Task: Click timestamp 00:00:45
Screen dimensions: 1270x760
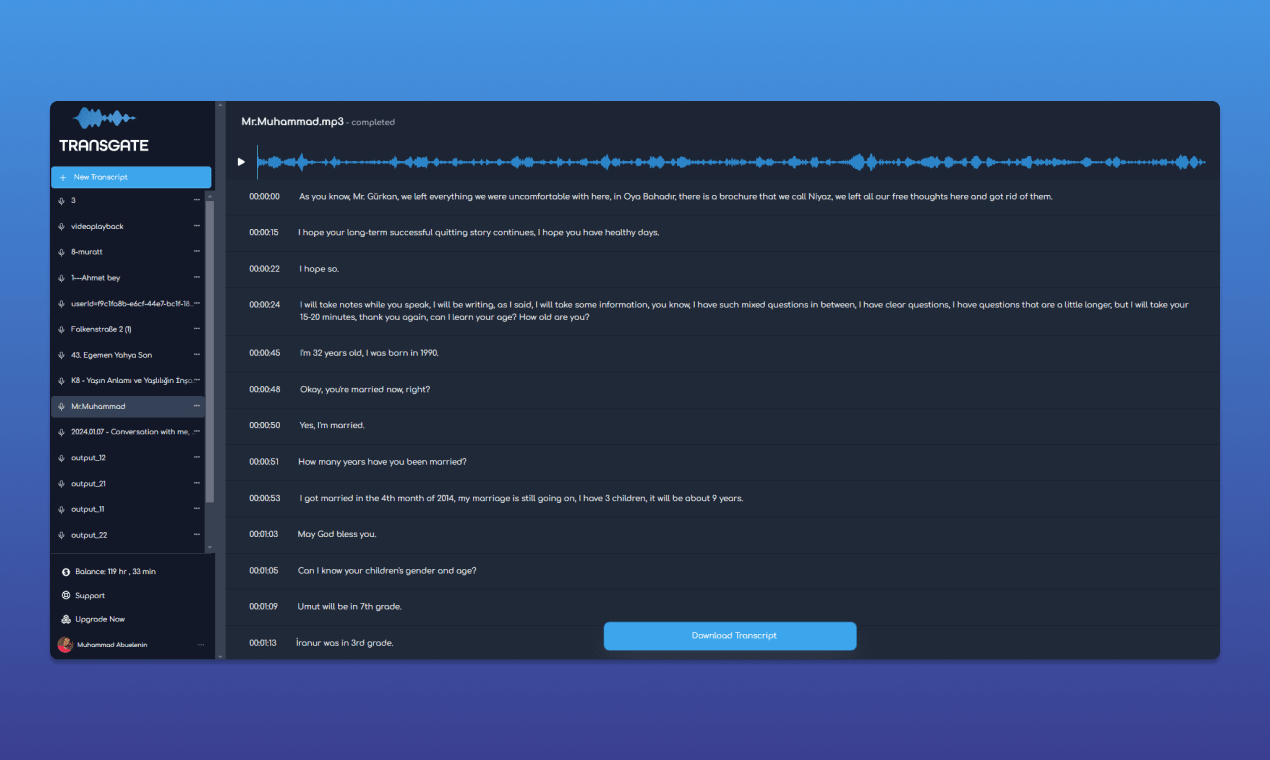Action: point(265,353)
